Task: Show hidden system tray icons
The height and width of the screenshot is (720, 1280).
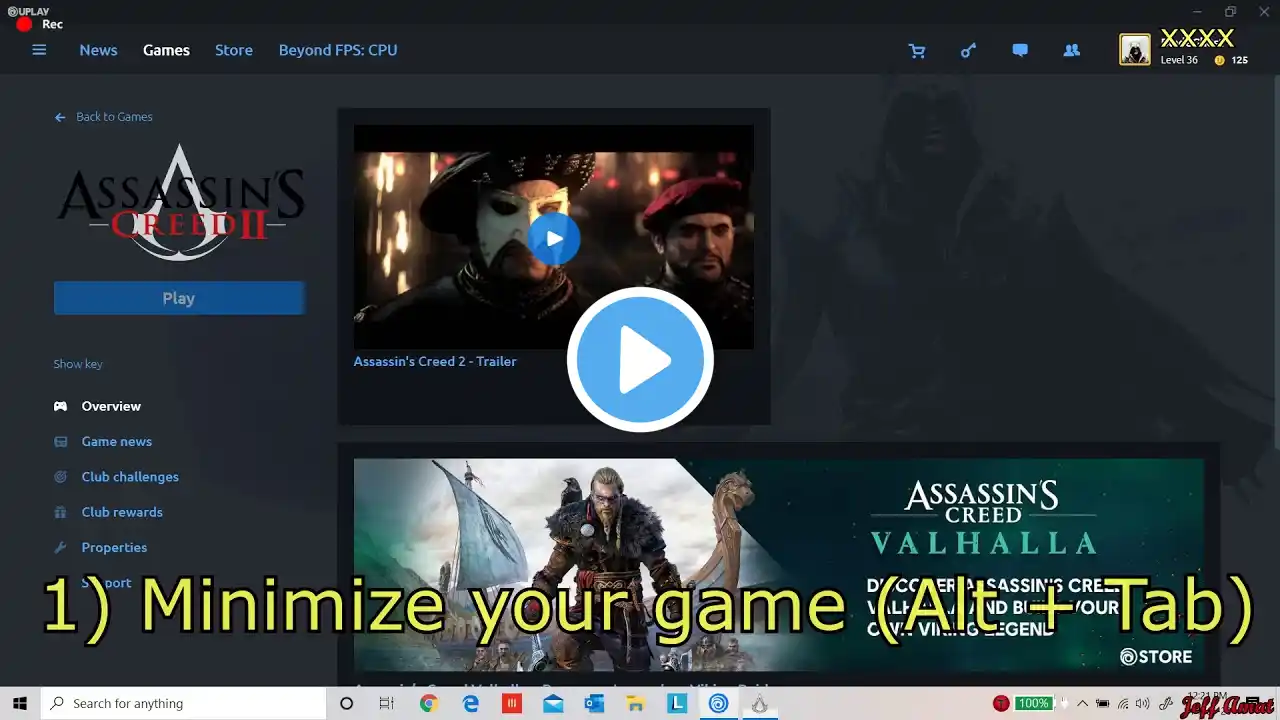Action: pyautogui.click(x=1082, y=703)
